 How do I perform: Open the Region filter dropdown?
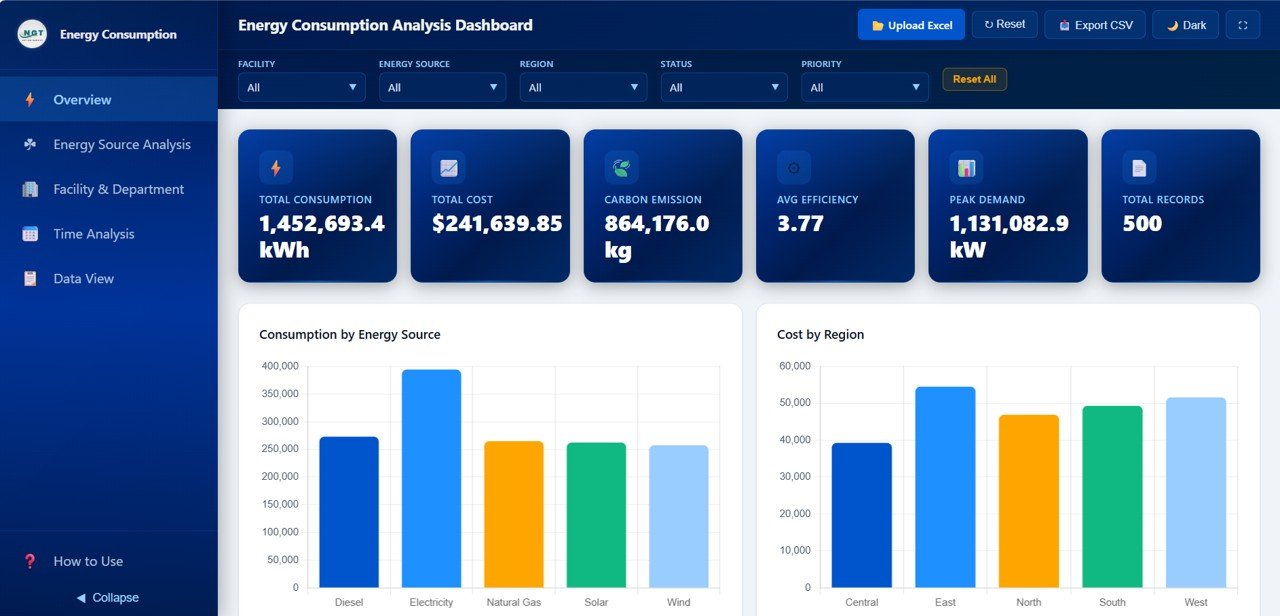(x=583, y=88)
